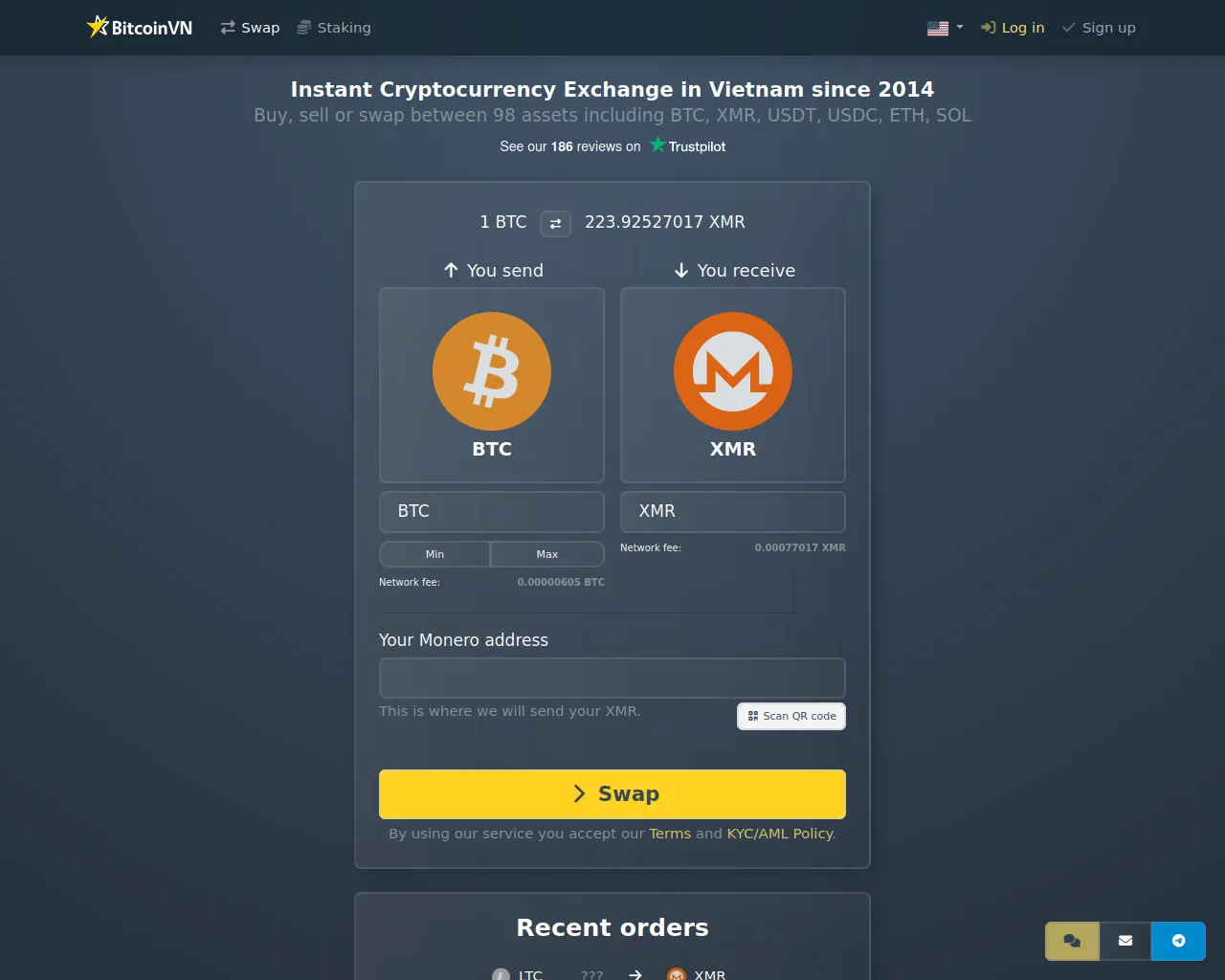The width and height of the screenshot is (1225, 980).
Task: Click the 1 BTC rate text
Action: click(503, 222)
